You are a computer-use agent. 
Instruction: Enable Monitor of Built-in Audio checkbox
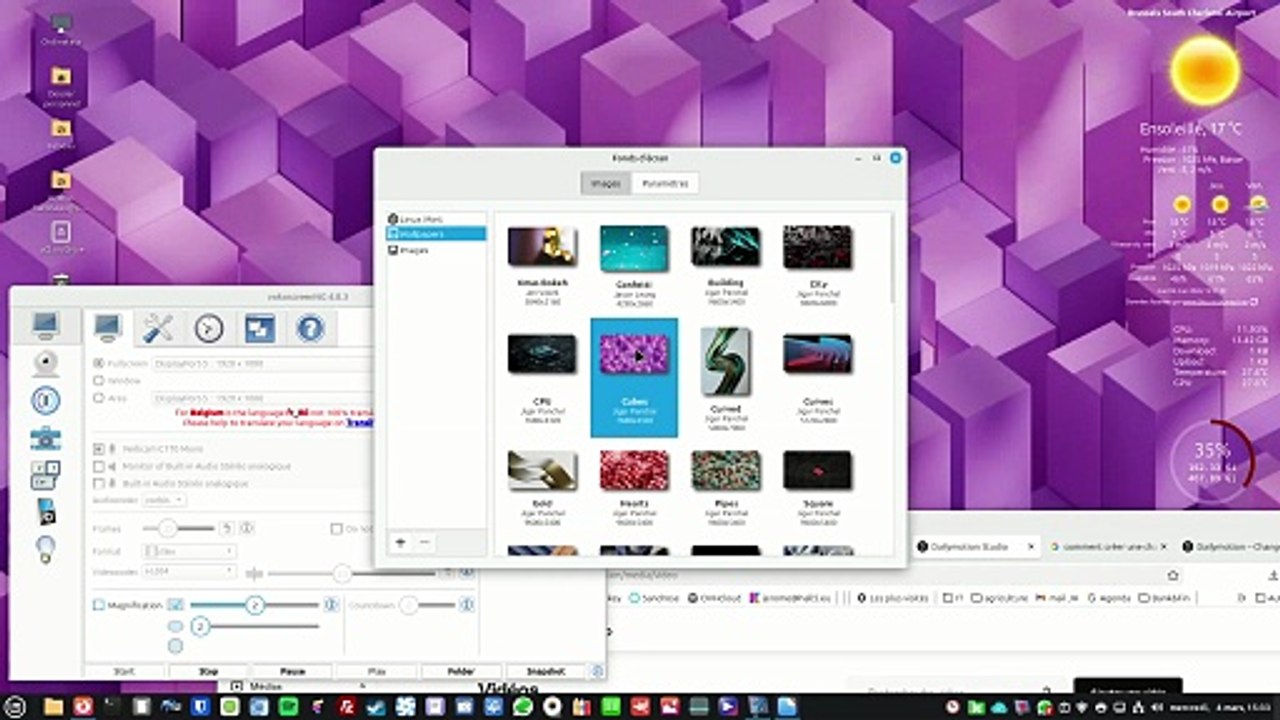(98, 466)
